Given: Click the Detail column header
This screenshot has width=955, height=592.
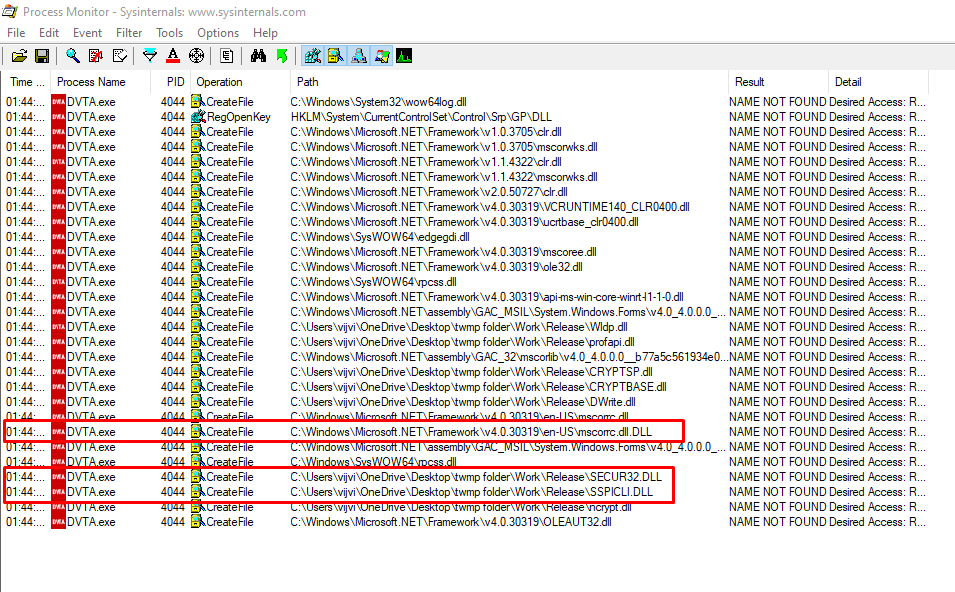Looking at the screenshot, I should [878, 82].
